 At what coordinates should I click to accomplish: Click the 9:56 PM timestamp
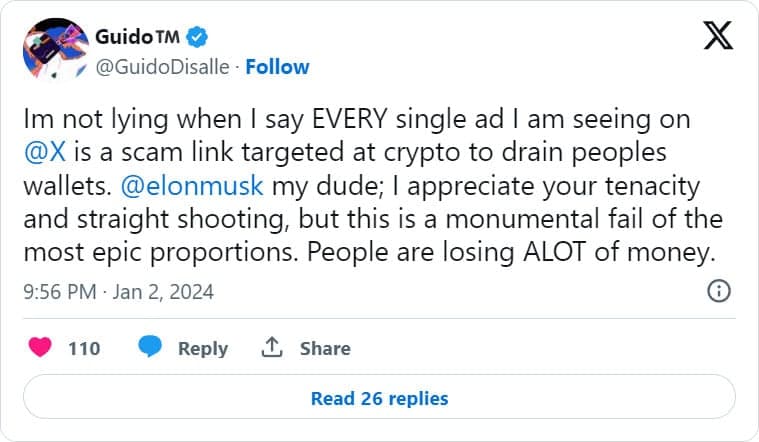(x=61, y=292)
